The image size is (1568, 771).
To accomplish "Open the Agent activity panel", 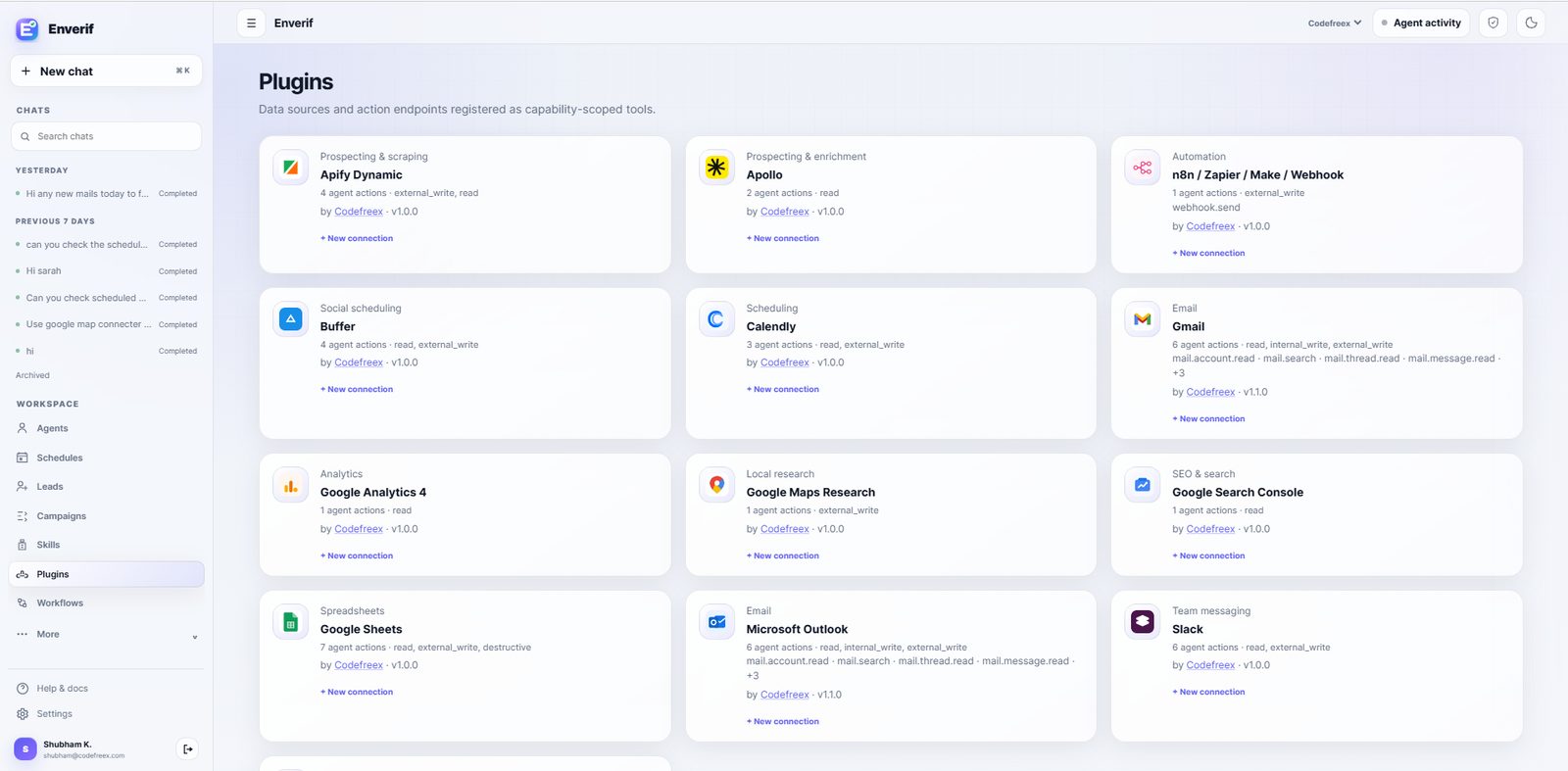I will (x=1421, y=24).
